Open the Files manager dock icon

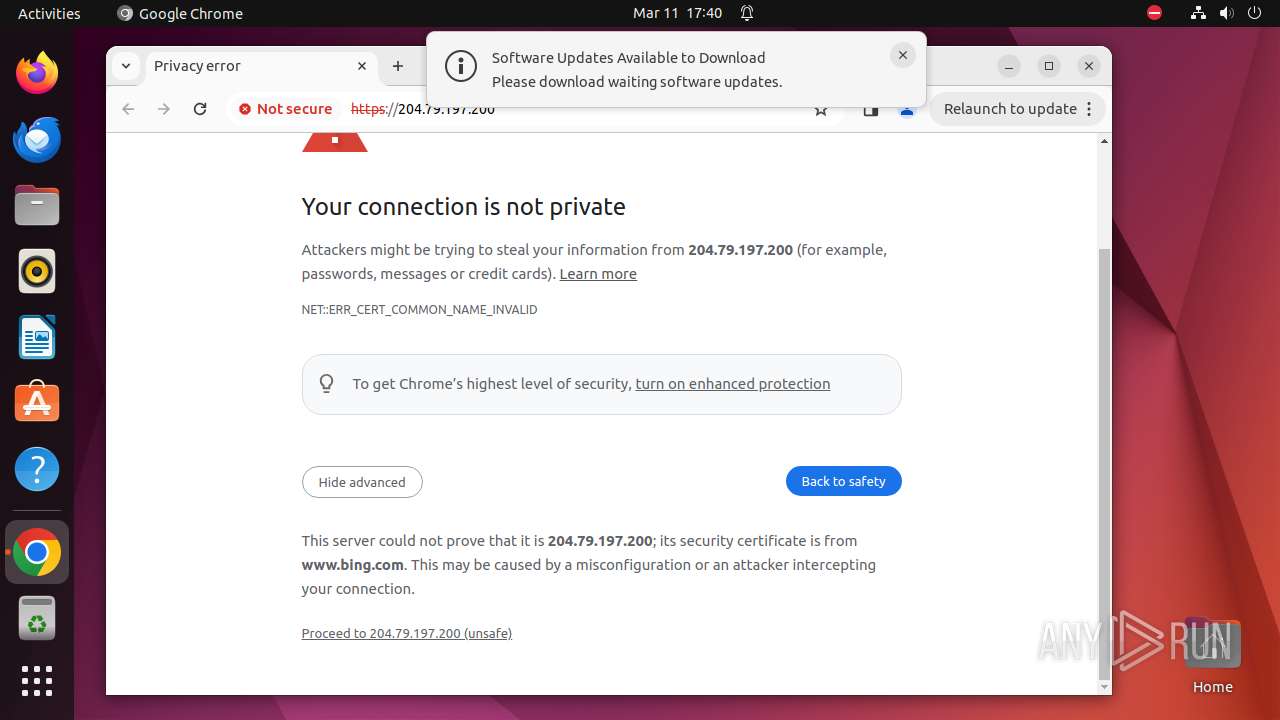(x=37, y=205)
